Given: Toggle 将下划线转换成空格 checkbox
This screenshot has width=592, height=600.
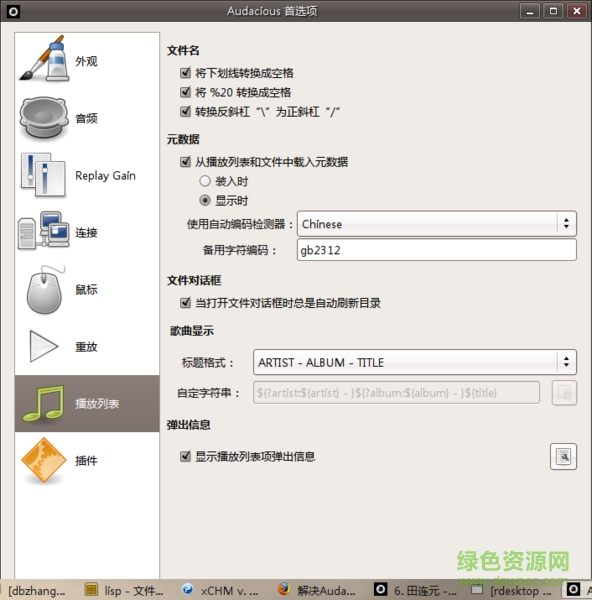Looking at the screenshot, I should [x=185, y=73].
